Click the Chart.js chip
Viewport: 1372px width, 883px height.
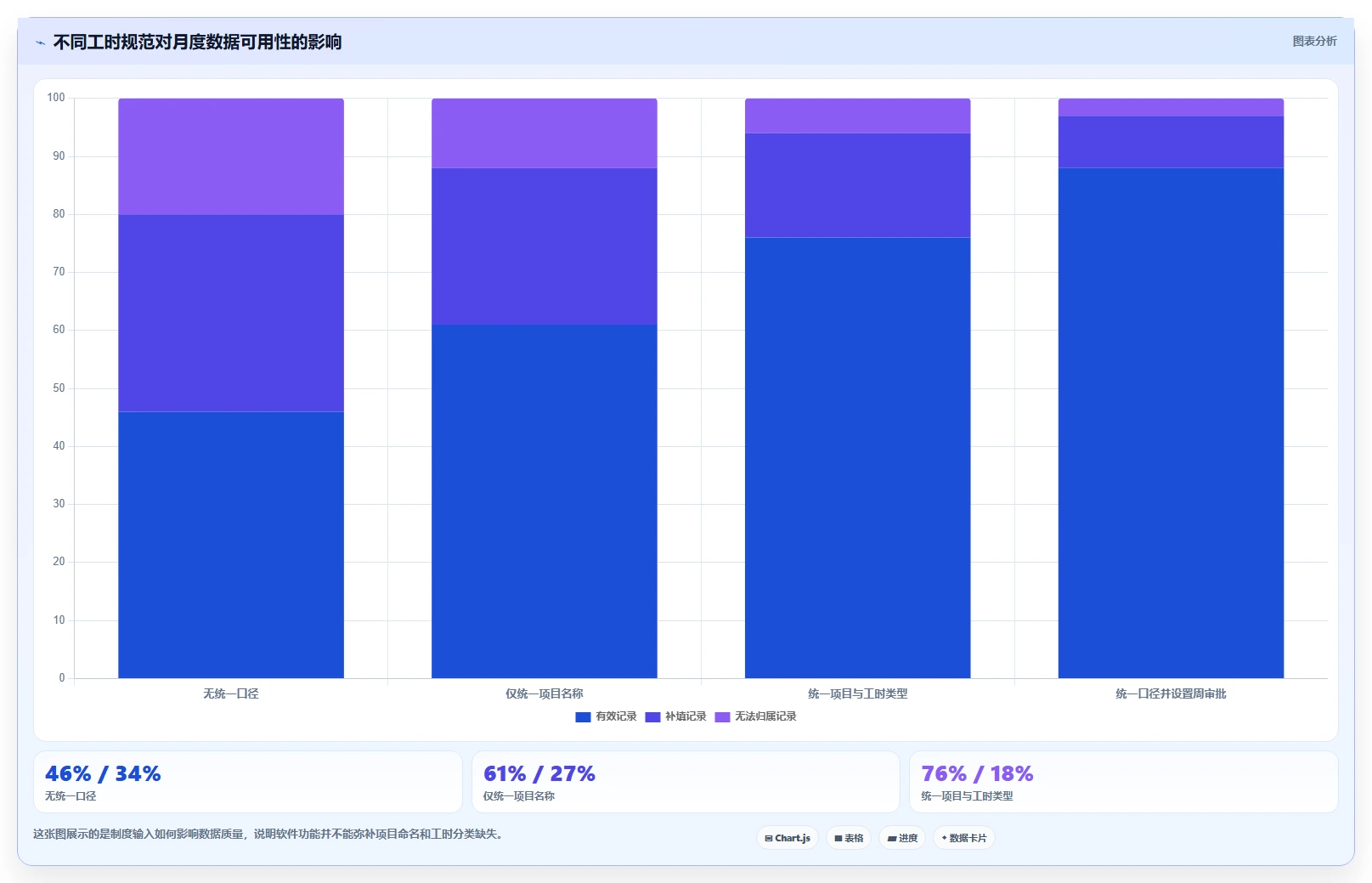point(788,838)
